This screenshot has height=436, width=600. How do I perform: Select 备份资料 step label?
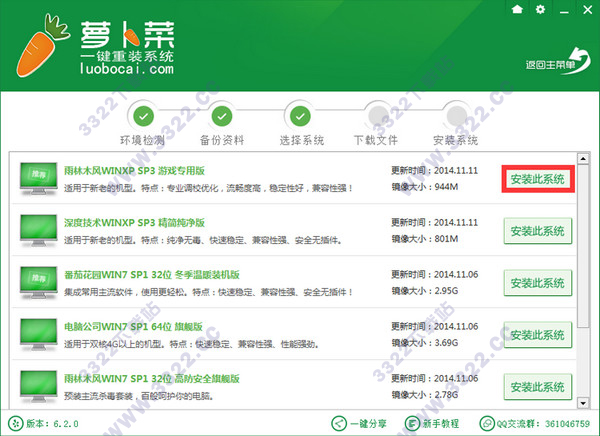(x=222, y=140)
